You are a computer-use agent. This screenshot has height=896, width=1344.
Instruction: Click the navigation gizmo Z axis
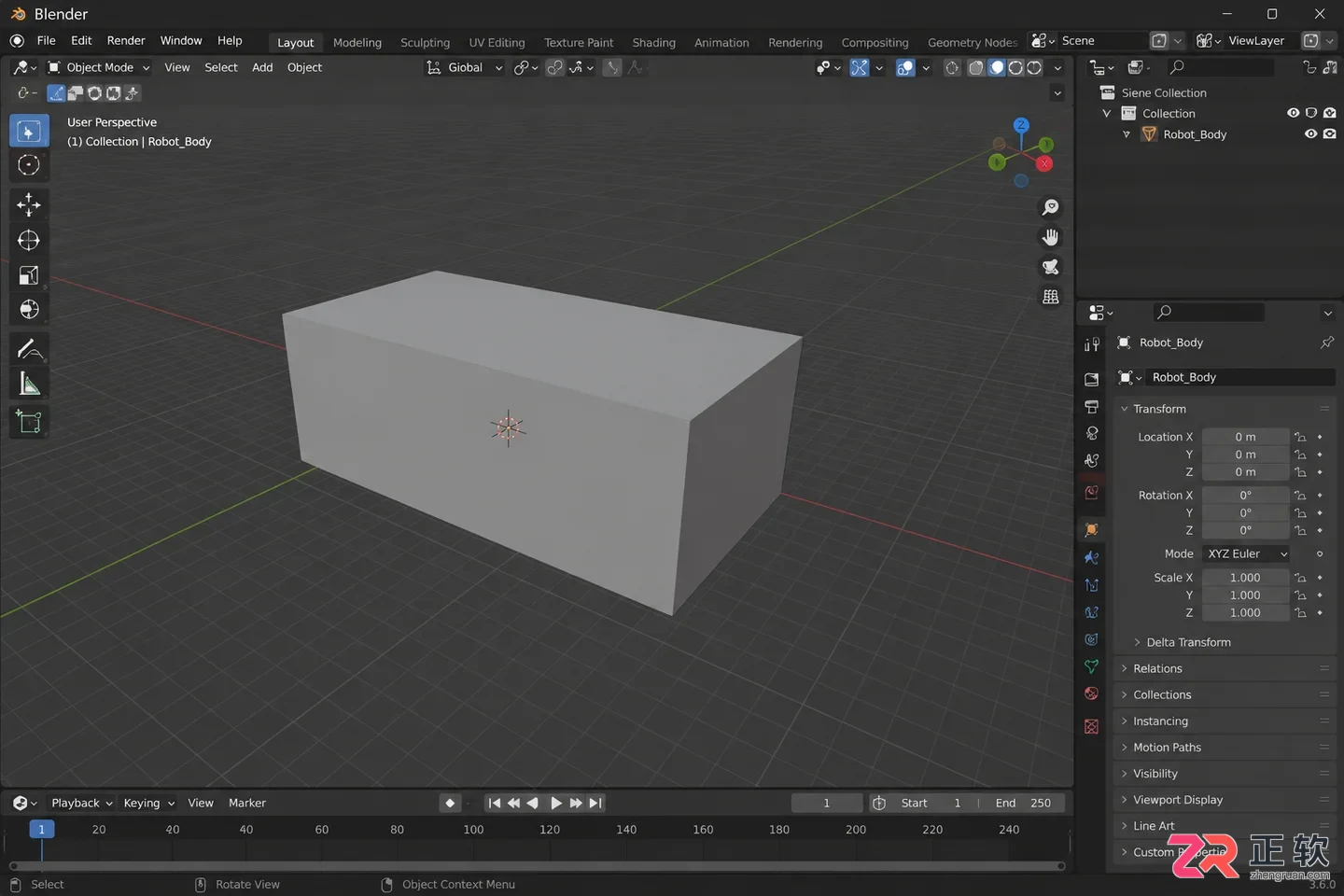click(x=1021, y=125)
